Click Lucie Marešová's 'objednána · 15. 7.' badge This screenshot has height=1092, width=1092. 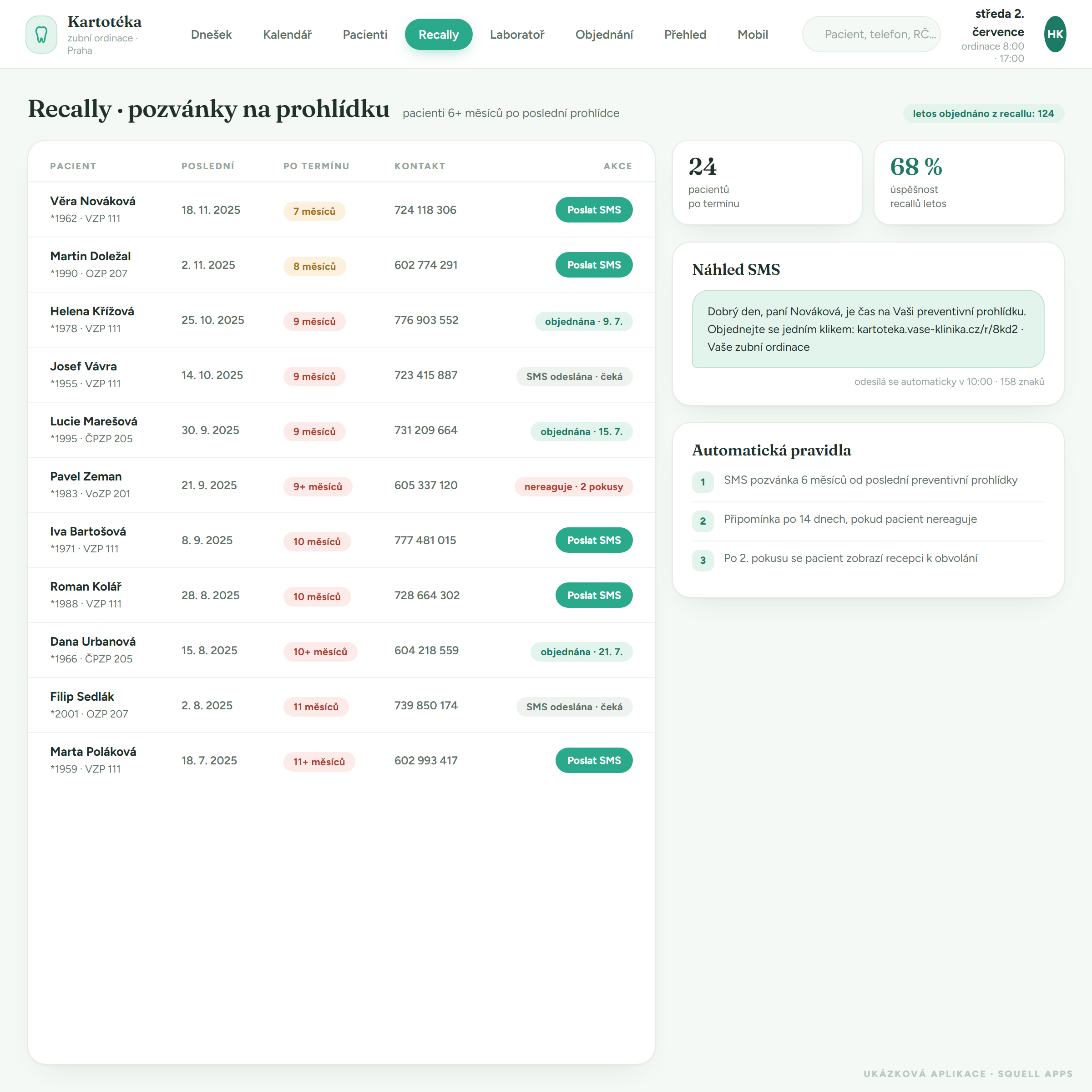coord(581,432)
